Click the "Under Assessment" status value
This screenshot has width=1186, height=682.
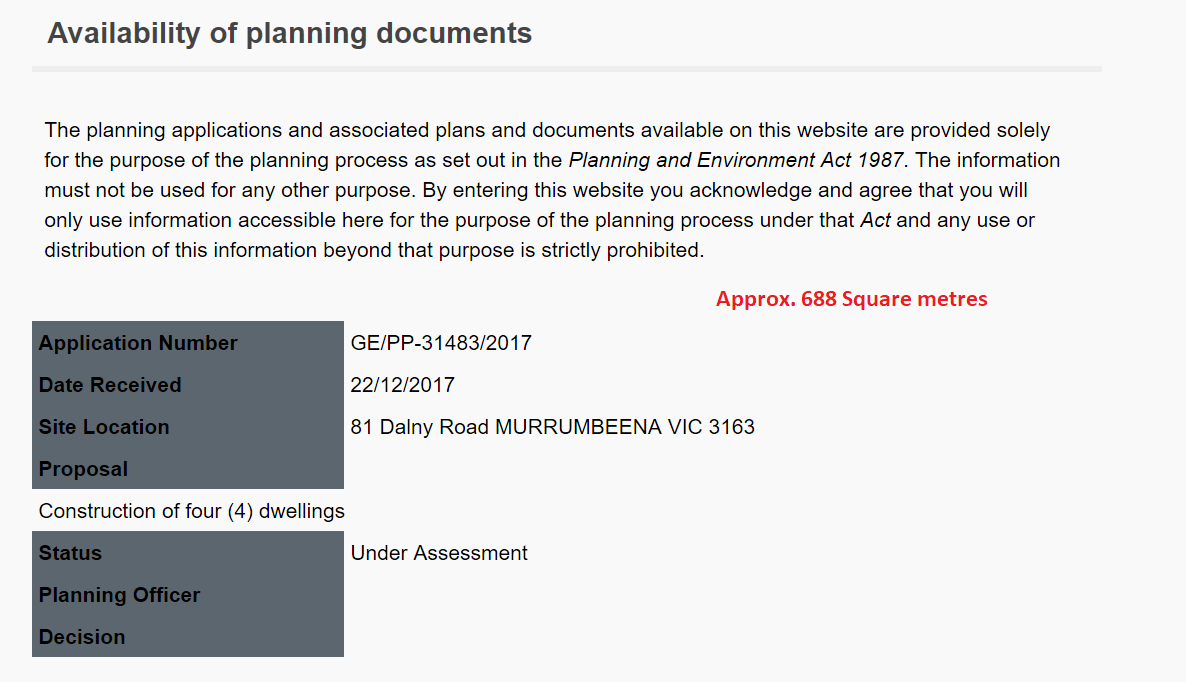(439, 553)
